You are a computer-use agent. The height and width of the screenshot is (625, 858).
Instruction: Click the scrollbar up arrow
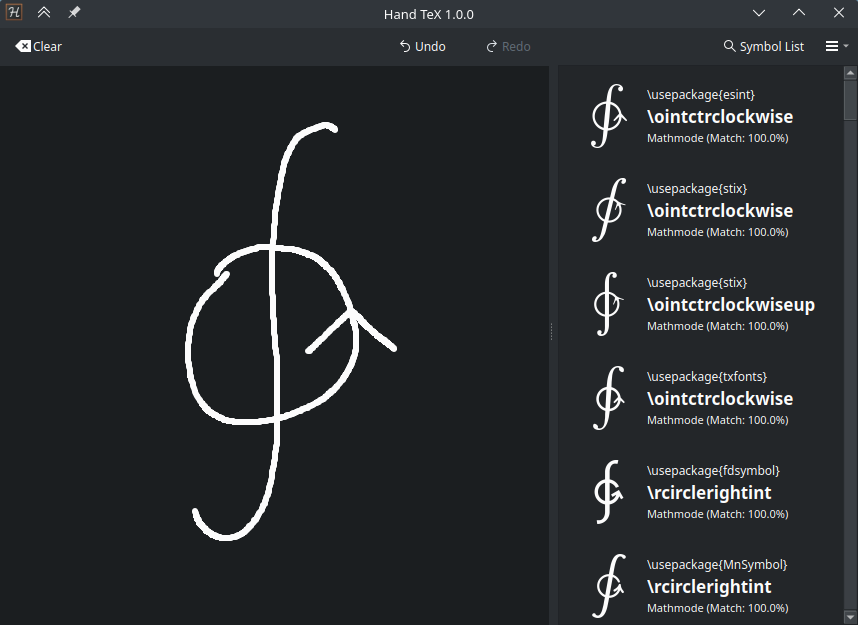pos(850,72)
